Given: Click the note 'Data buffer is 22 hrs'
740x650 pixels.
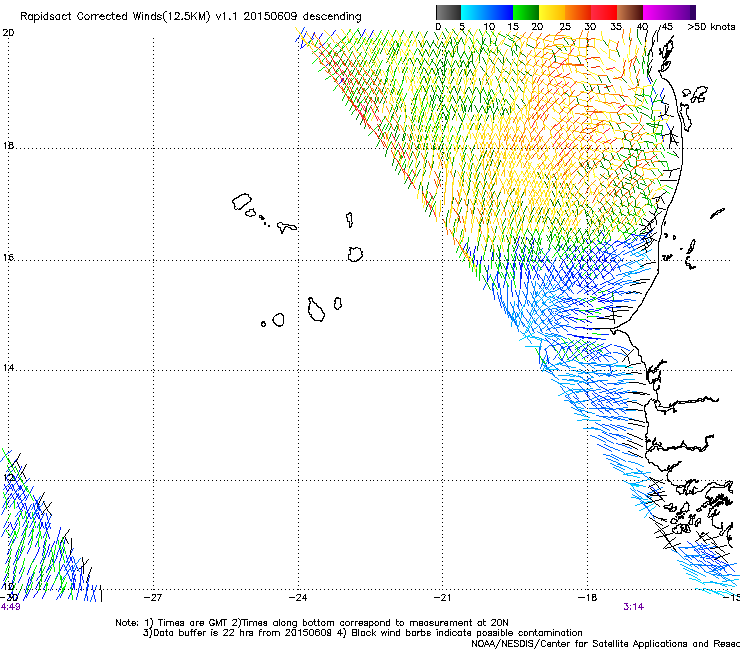Looking at the screenshot, I should click(204, 633).
